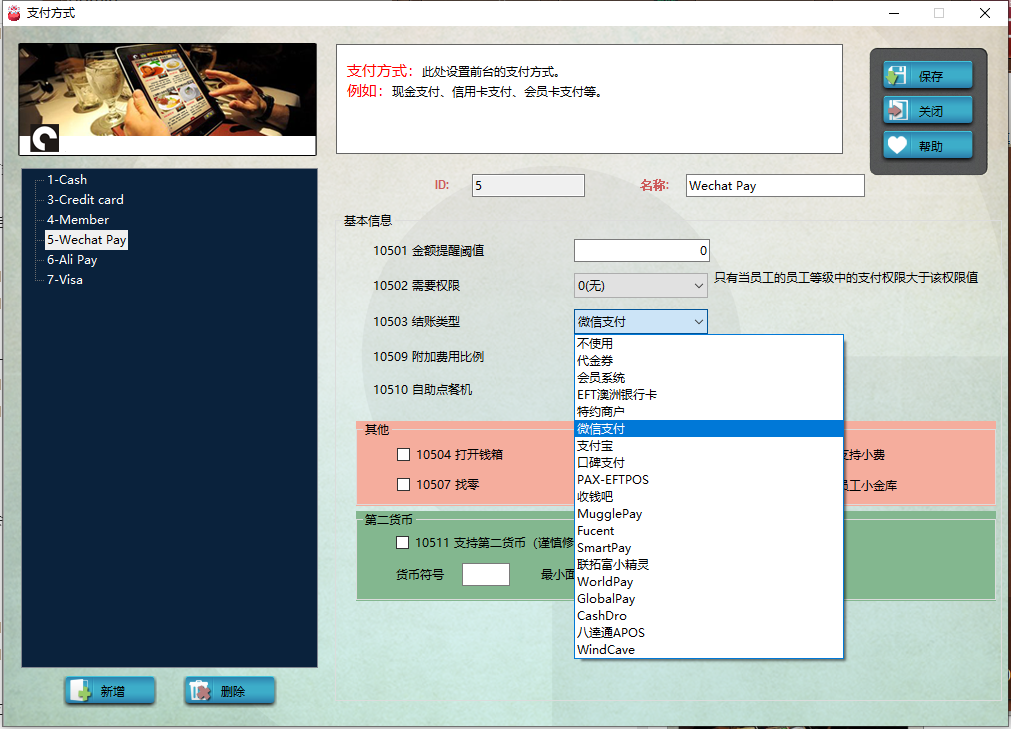Choose 八達通APOS in dropdown list
This screenshot has width=1011, height=729.
click(709, 633)
